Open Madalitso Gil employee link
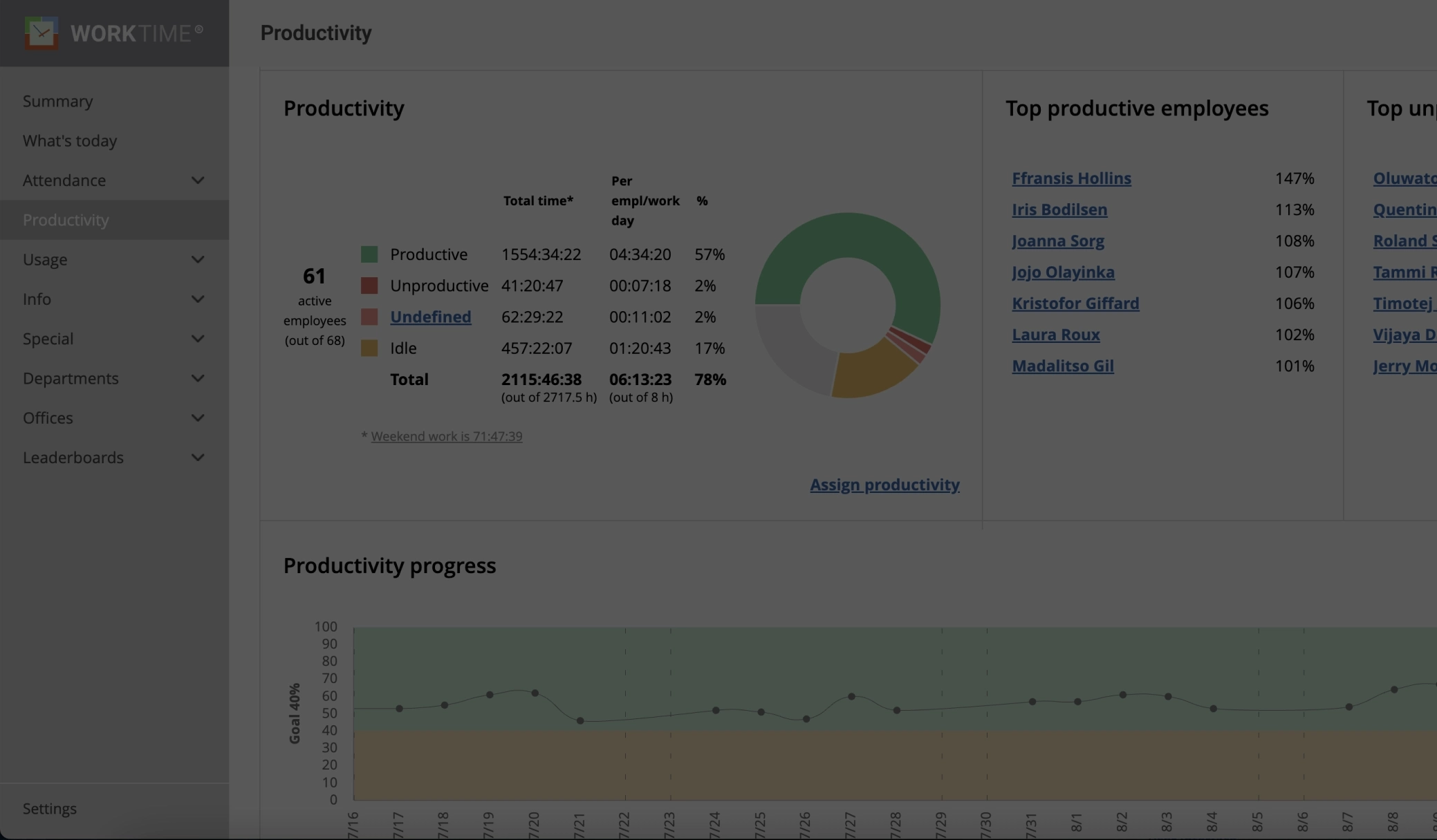This screenshot has width=1437, height=840. 1063,366
